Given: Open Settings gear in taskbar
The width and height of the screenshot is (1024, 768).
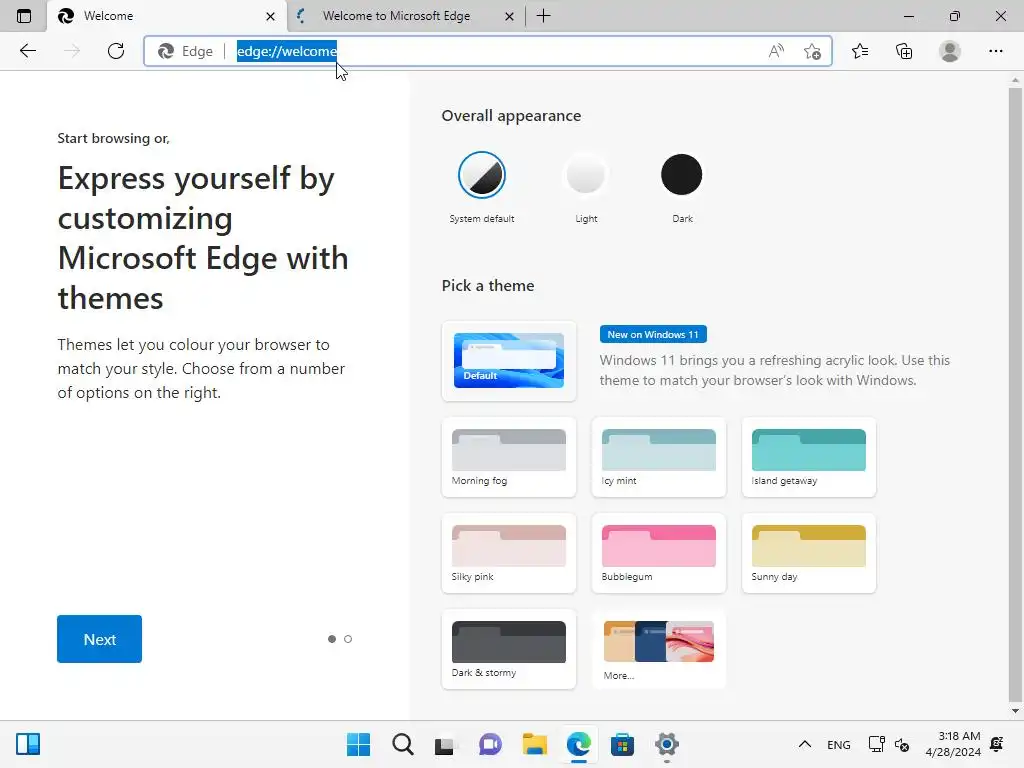Looking at the screenshot, I should coord(667,744).
